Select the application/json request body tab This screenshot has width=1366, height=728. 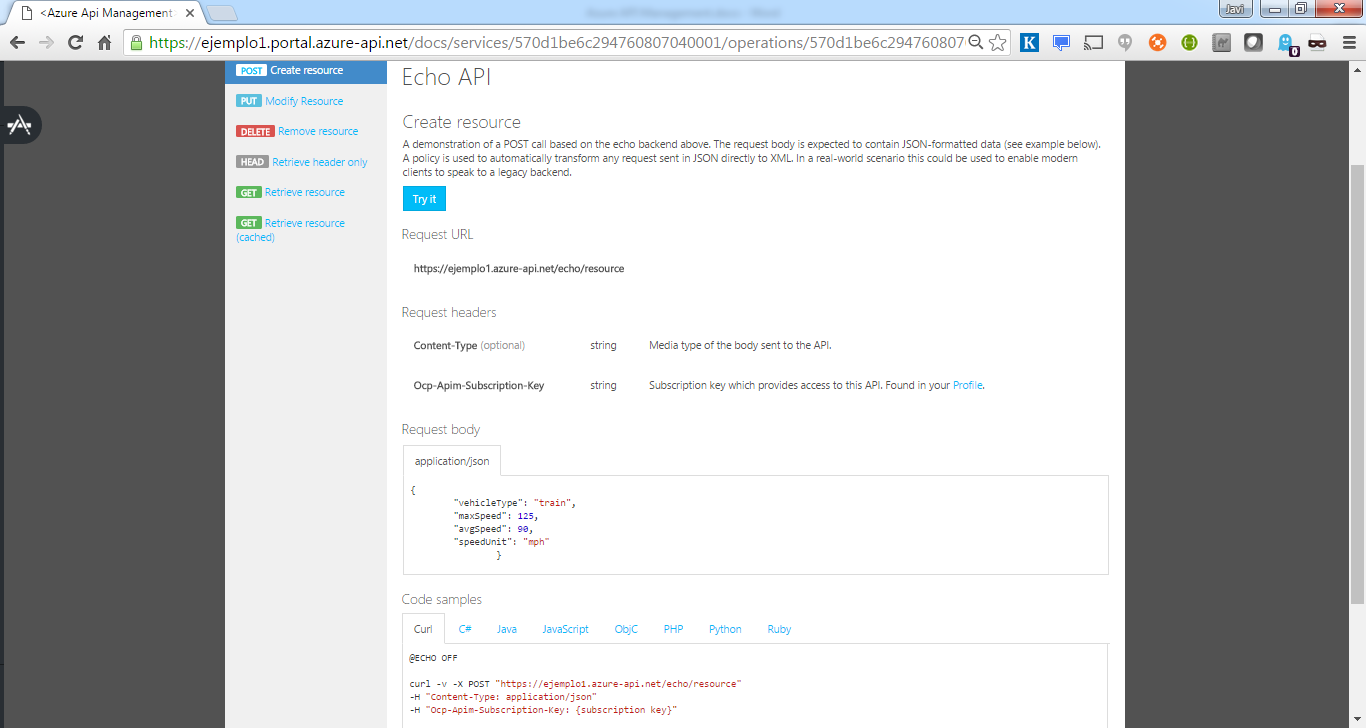(450, 460)
